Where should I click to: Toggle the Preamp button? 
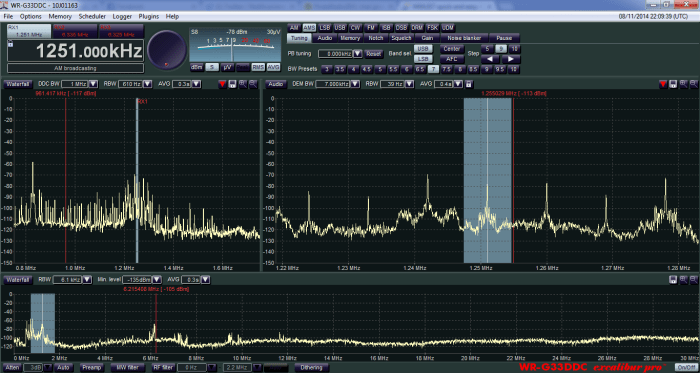pyautogui.click(x=92, y=368)
